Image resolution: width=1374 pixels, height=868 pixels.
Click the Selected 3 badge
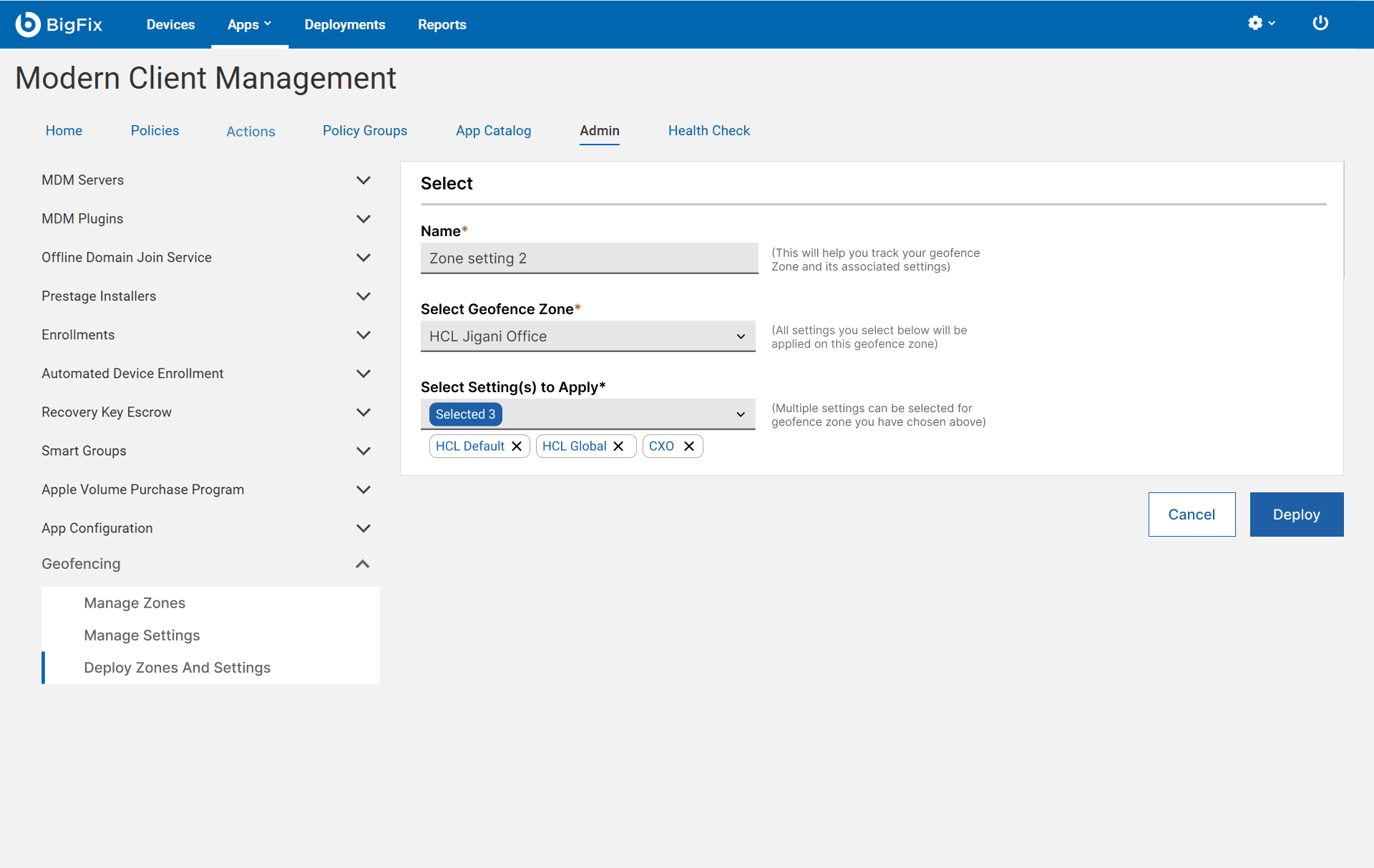click(465, 414)
